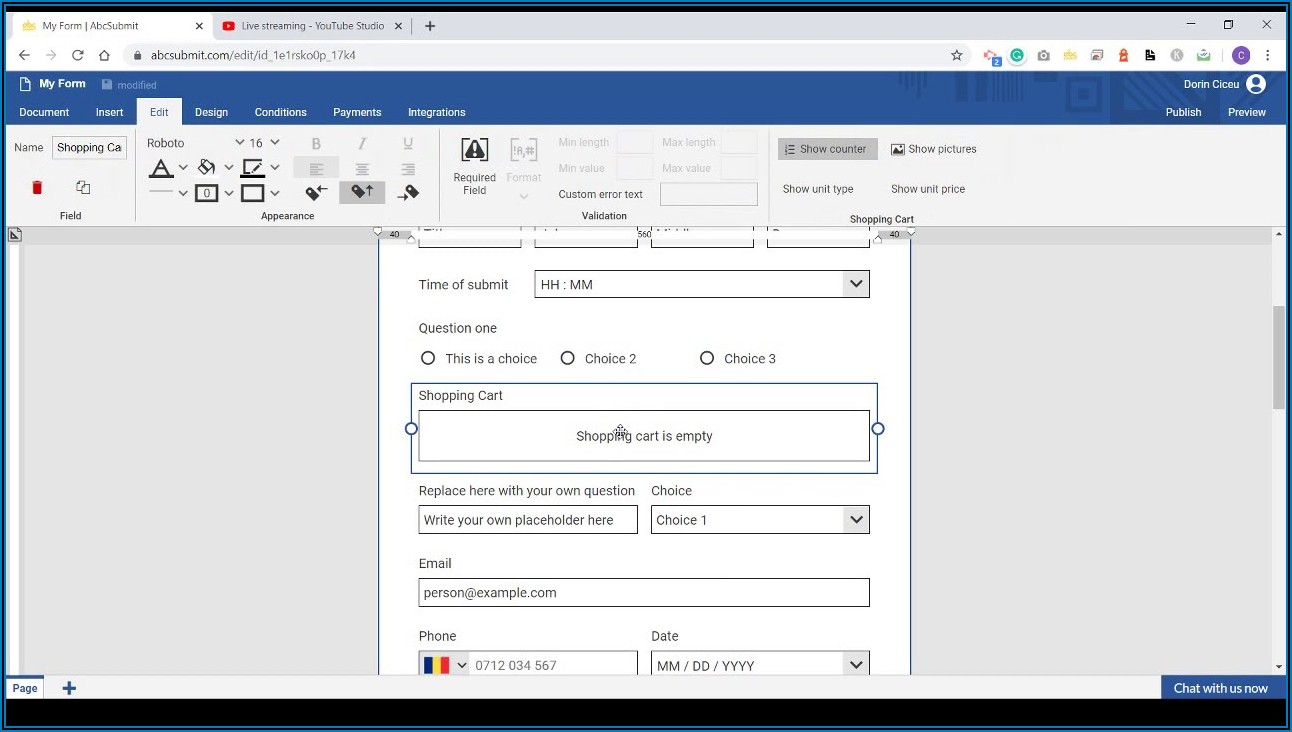The image size is (1292, 732).
Task: Set label position to top with the tag-up icon
Action: 362,192
